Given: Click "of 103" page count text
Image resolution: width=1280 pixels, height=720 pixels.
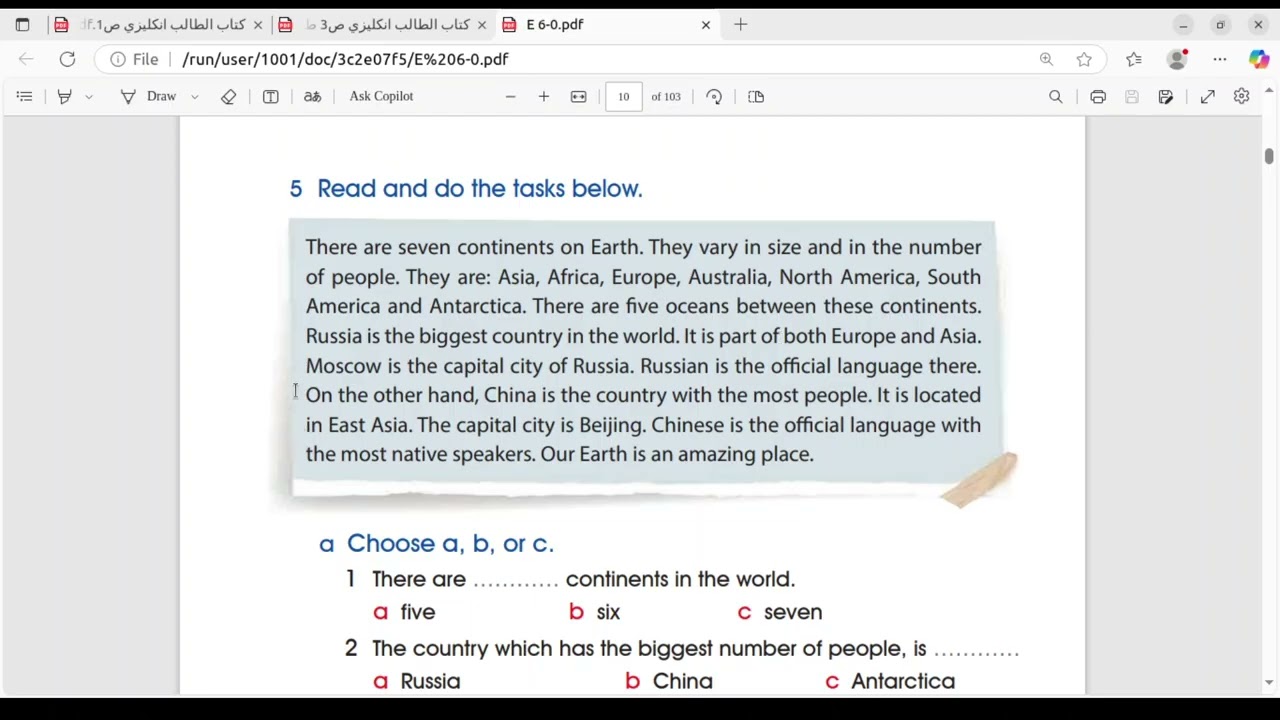Looking at the screenshot, I should click(x=666, y=96).
